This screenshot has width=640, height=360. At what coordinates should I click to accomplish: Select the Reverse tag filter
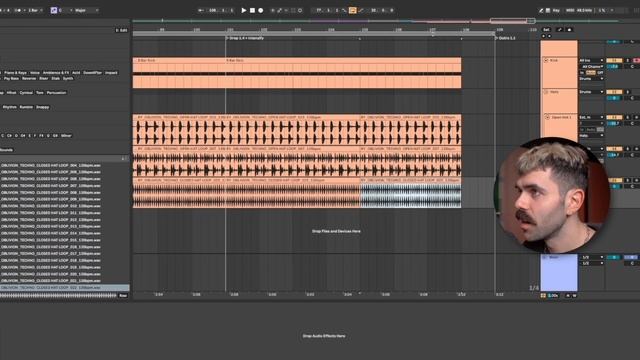29,78
